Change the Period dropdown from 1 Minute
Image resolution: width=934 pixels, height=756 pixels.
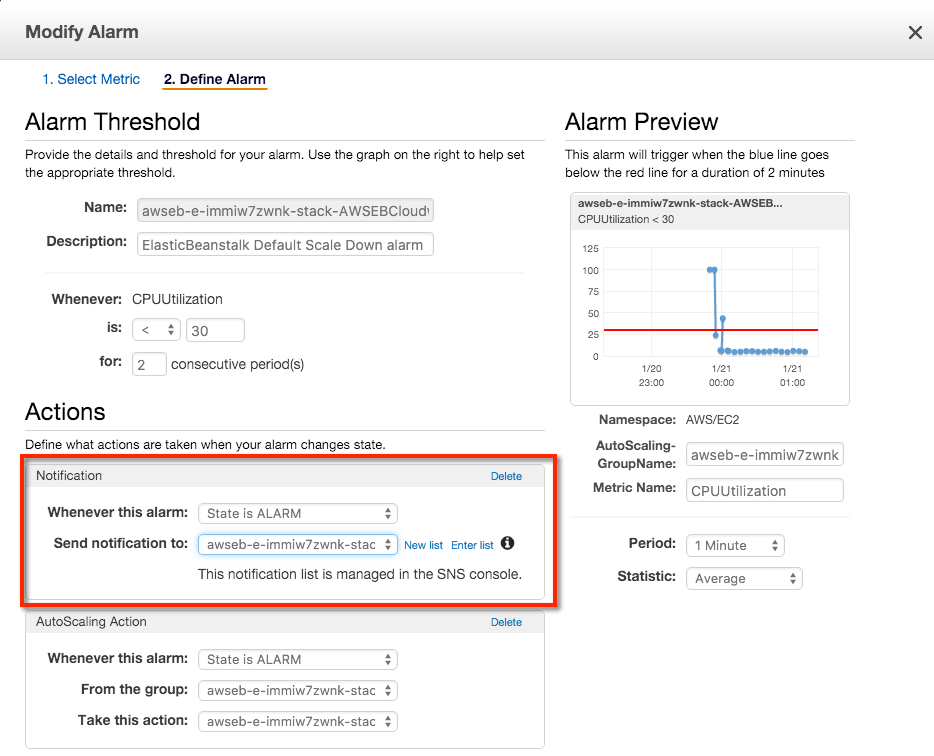pos(735,545)
